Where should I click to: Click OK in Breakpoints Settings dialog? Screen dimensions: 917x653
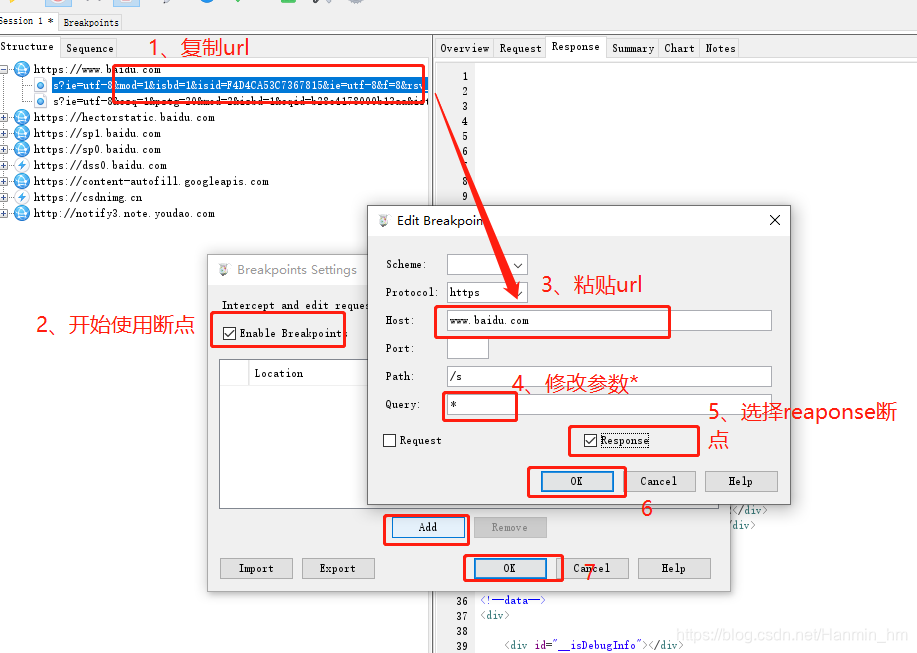[510, 568]
